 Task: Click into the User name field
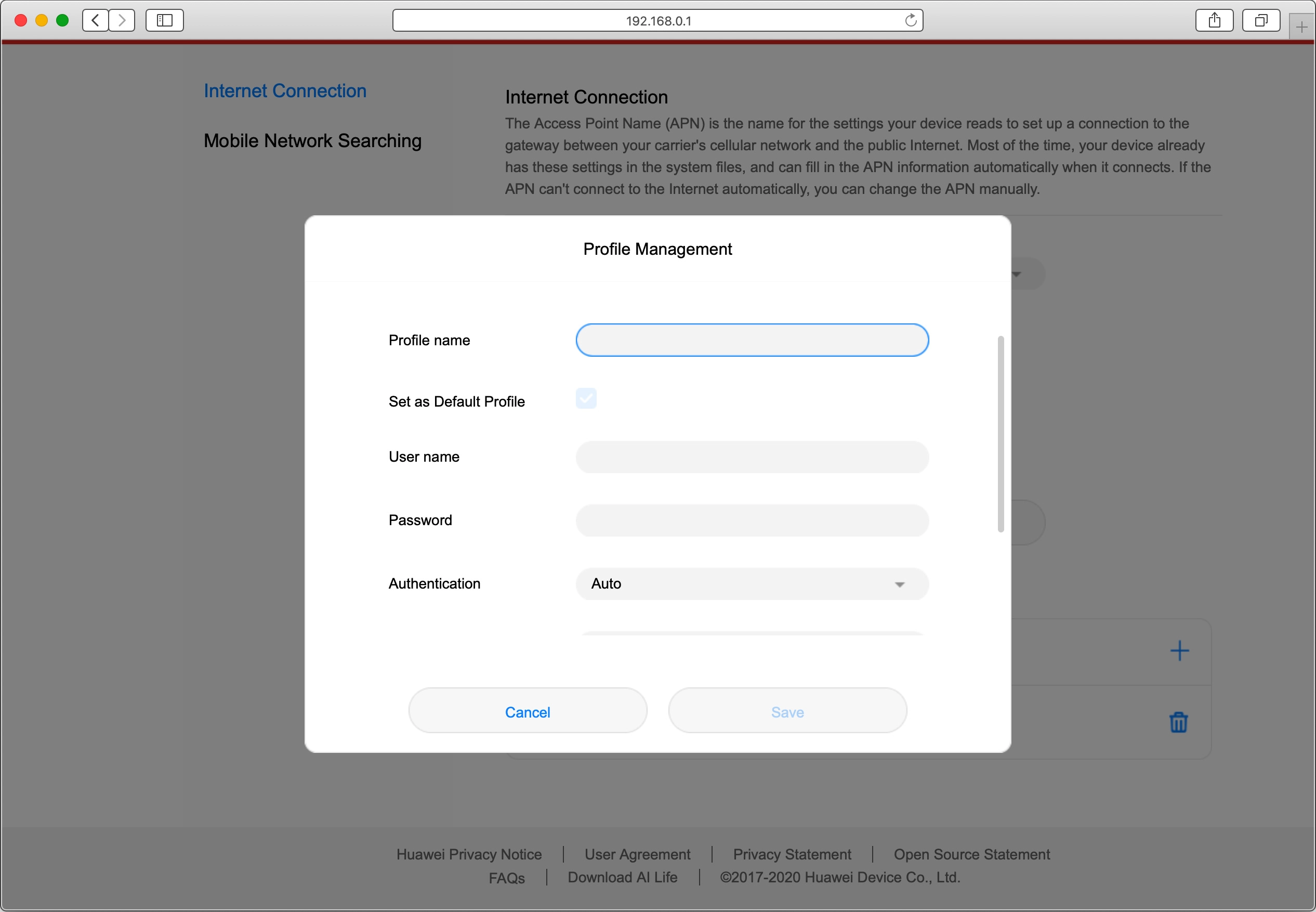(752, 457)
